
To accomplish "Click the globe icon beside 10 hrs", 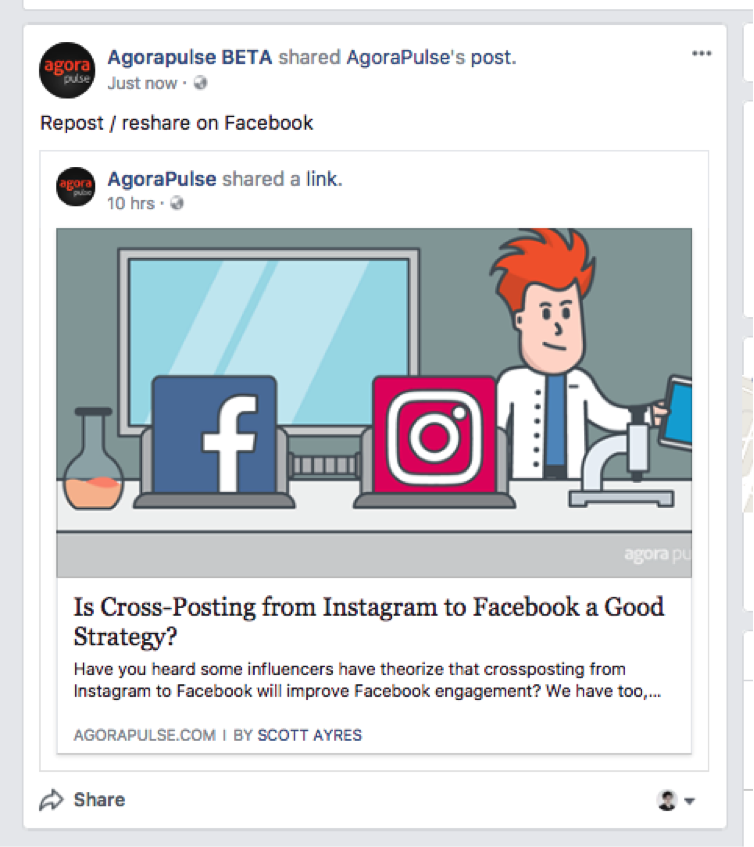I will coord(177,203).
